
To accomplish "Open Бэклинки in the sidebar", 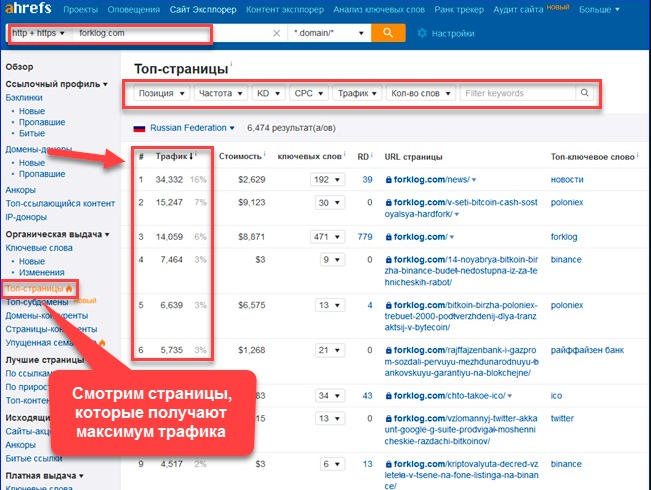I will pos(24,98).
